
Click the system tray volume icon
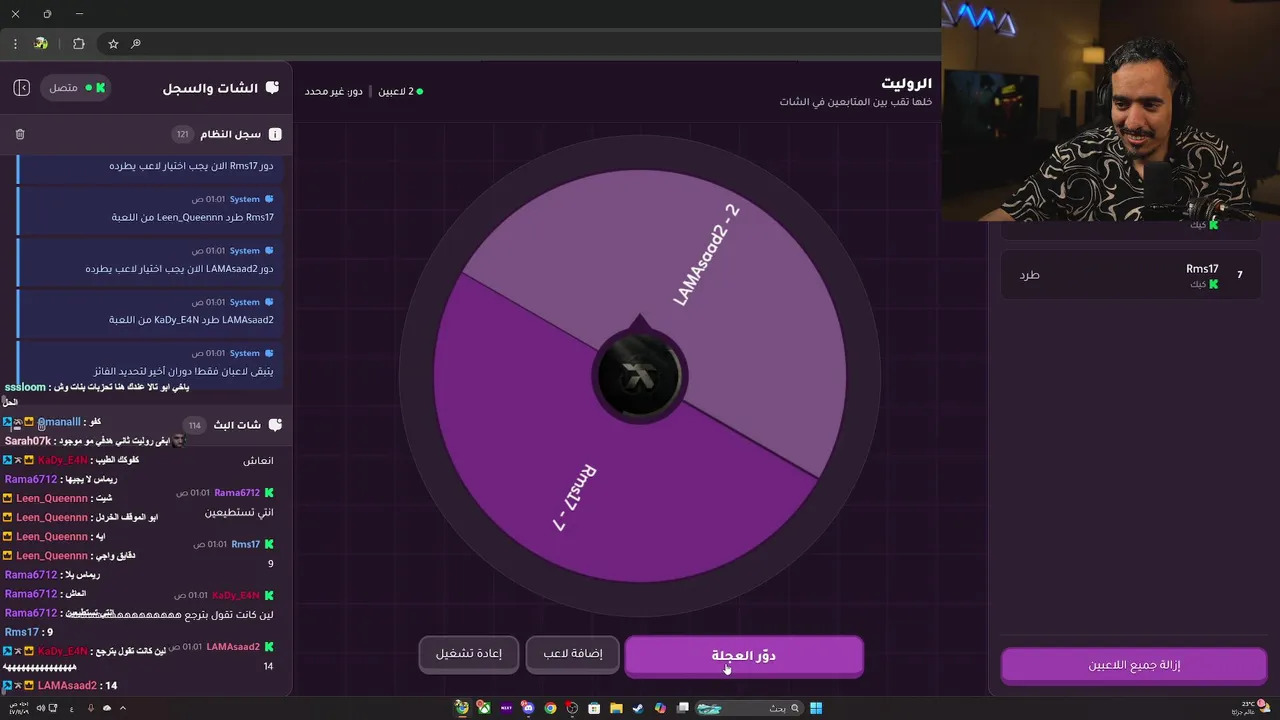[x=41, y=708]
